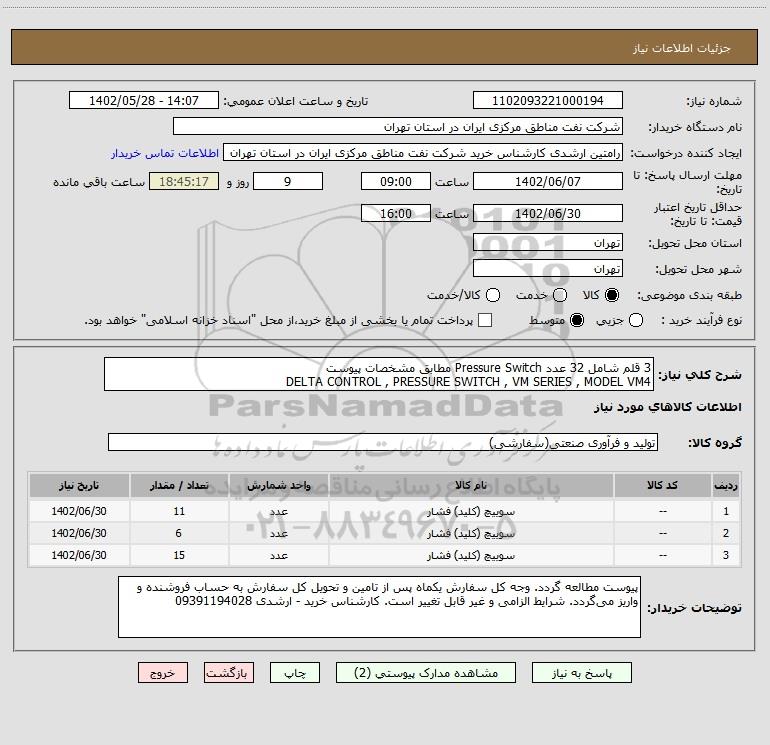Viewport: 770px width, 745px height.
Task: Click the خروج exit button
Action: tap(163, 672)
